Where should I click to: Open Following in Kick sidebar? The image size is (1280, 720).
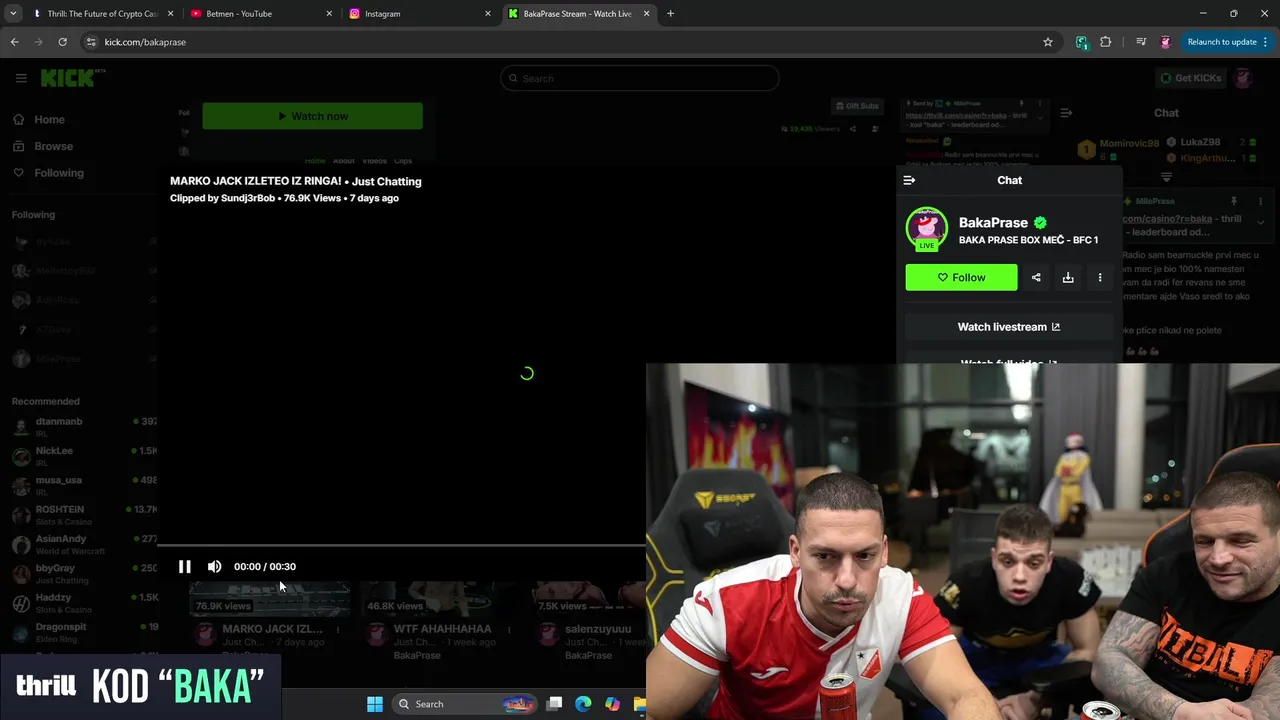tap(48, 173)
